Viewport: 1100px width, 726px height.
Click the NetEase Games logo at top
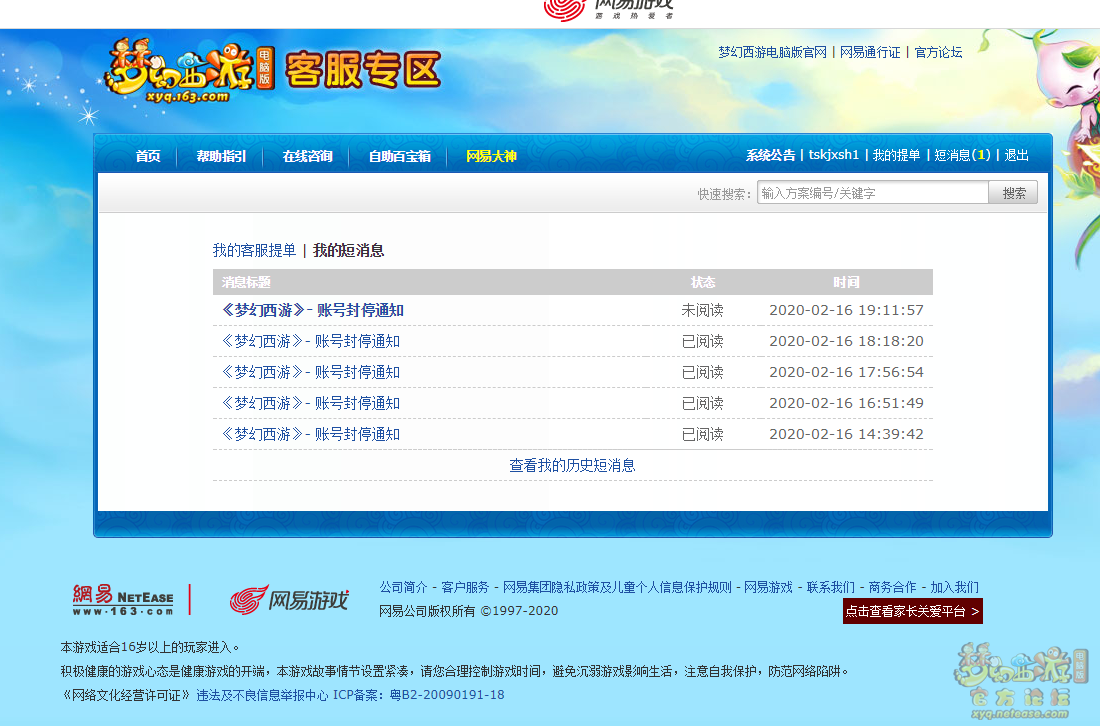click(608, 10)
